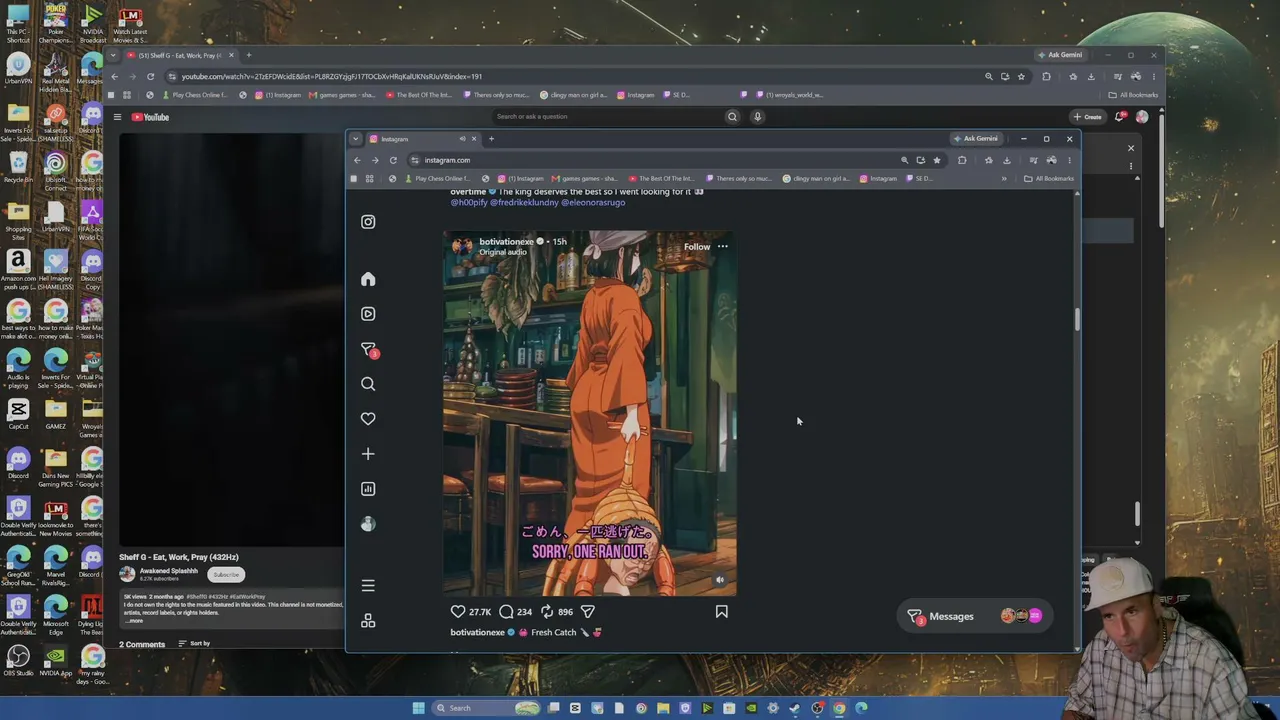Open Instagram search in the sidebar
Viewport: 1280px width, 720px height.
tap(368, 384)
